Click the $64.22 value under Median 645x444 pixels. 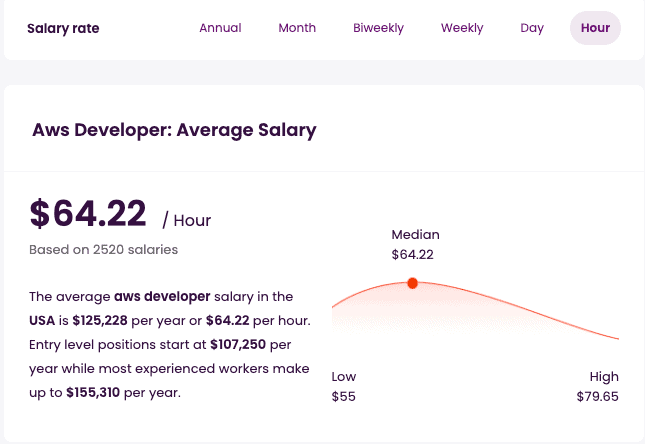[412, 255]
